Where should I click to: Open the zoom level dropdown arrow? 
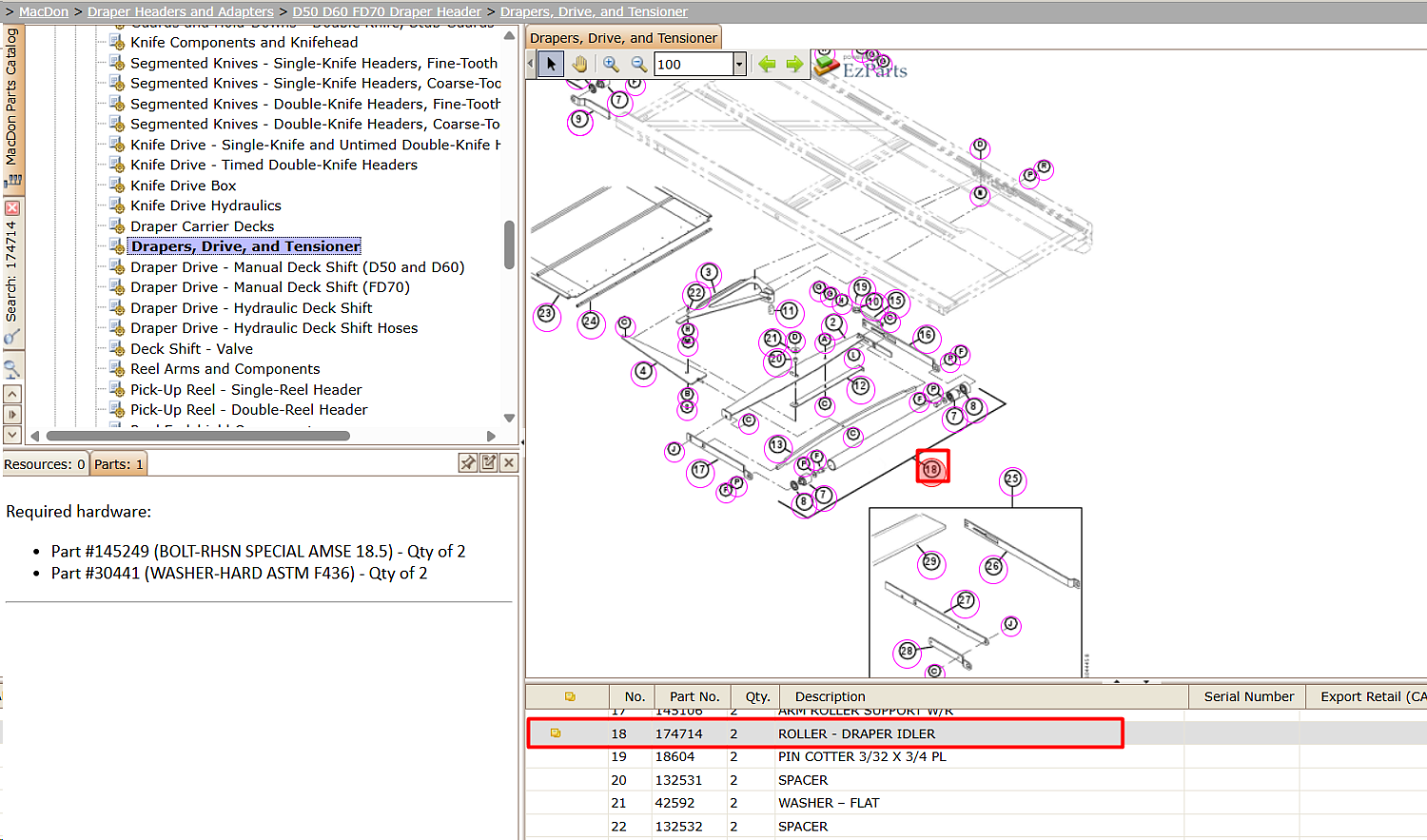(x=739, y=64)
